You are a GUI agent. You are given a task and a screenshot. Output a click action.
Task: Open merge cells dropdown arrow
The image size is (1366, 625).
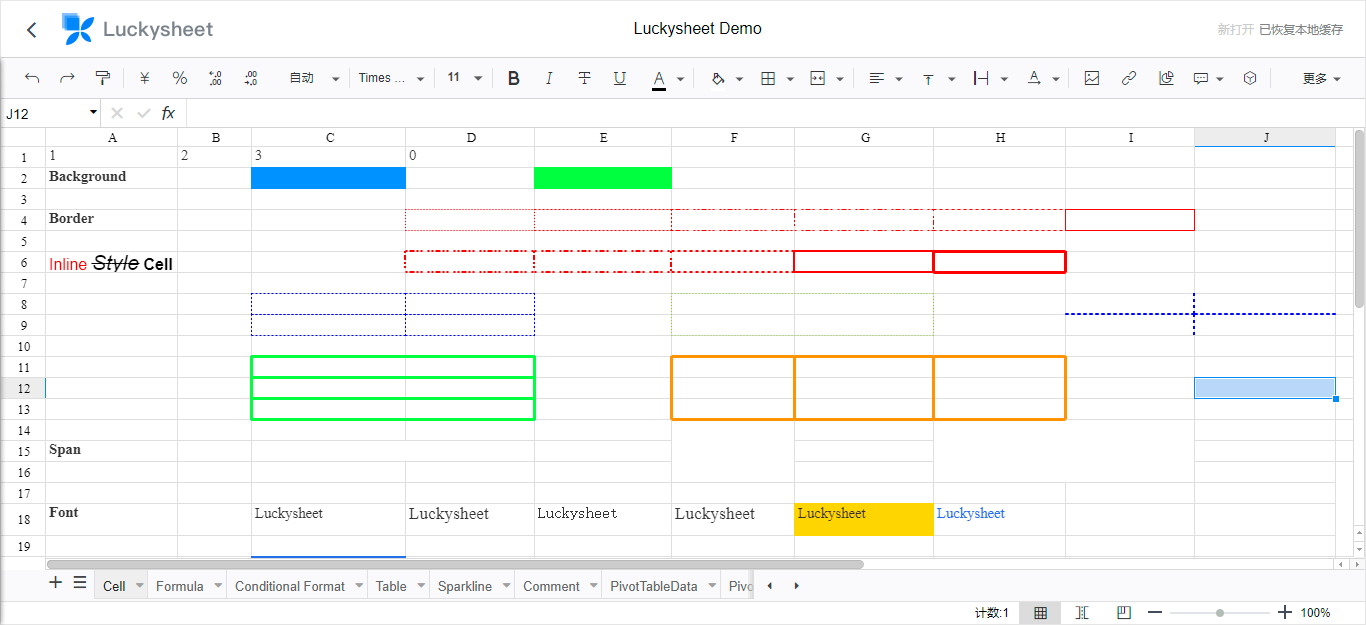[x=840, y=79]
